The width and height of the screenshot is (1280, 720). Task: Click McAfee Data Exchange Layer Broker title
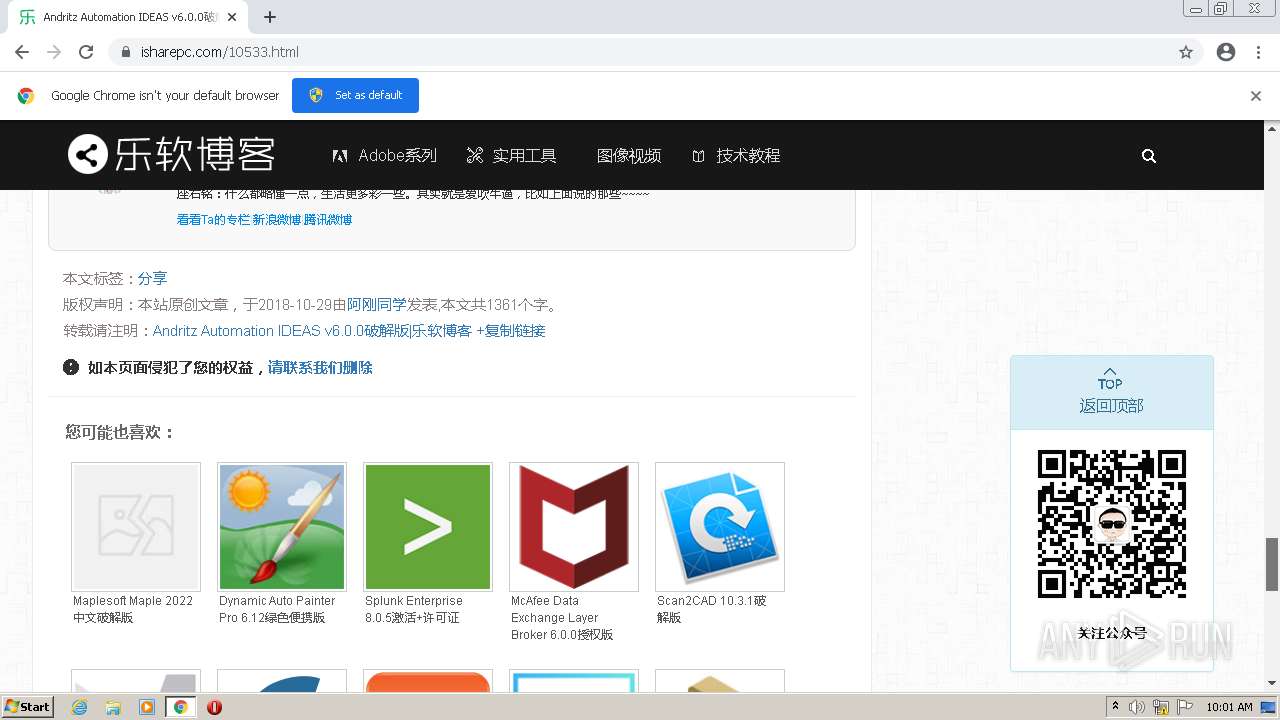pyautogui.click(x=562, y=618)
